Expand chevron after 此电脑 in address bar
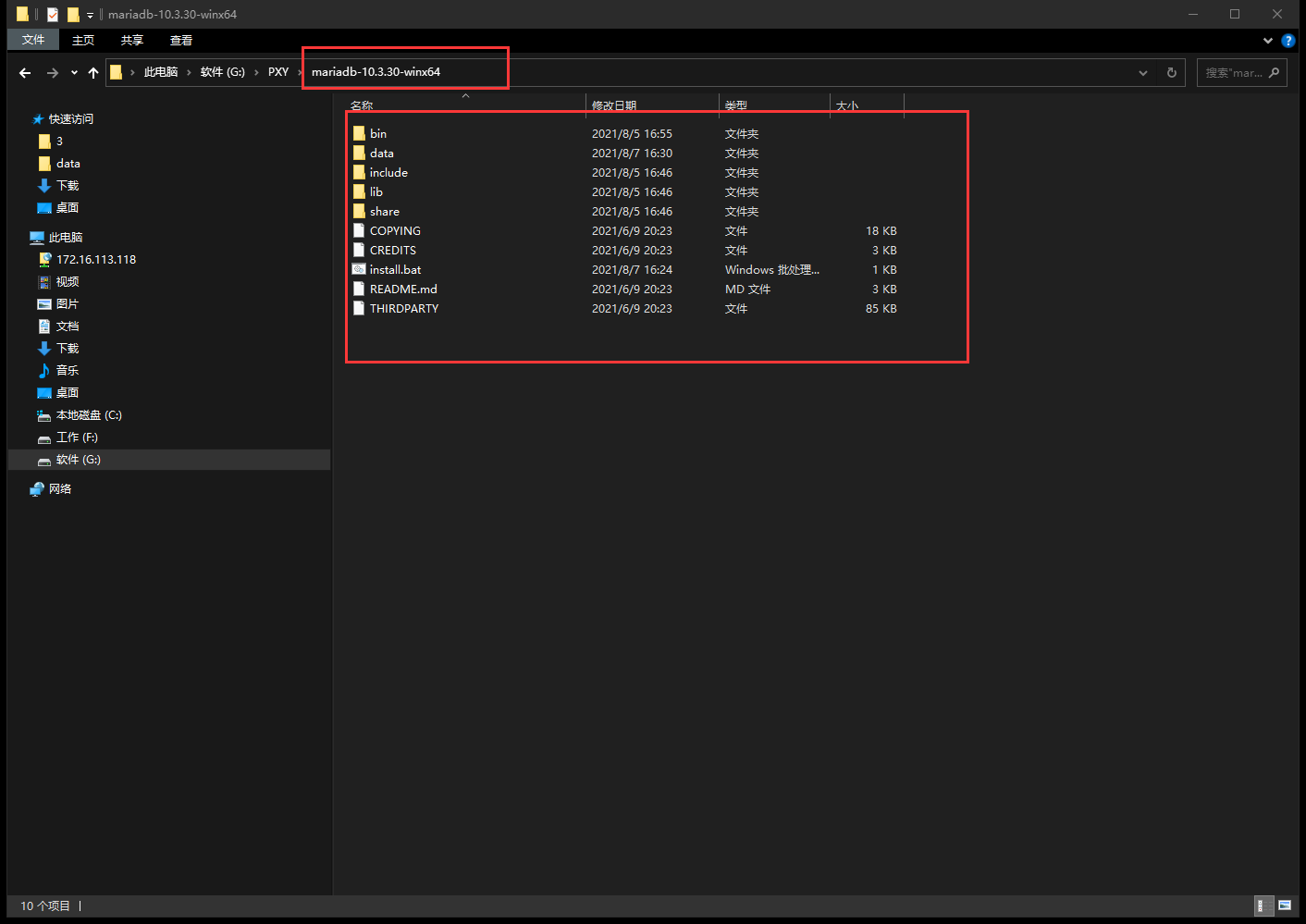1306x924 pixels. tap(189, 72)
